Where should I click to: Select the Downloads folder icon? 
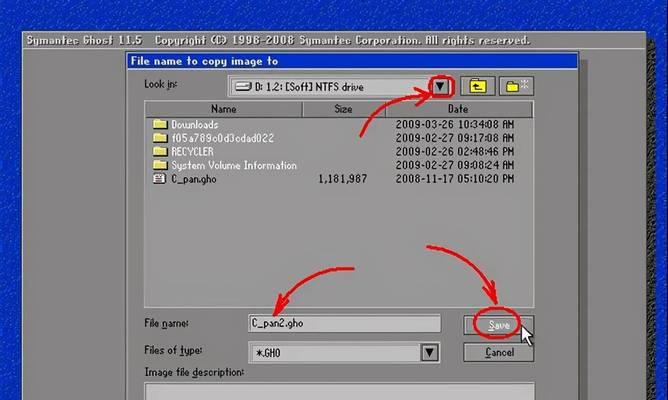pyautogui.click(x=160, y=124)
